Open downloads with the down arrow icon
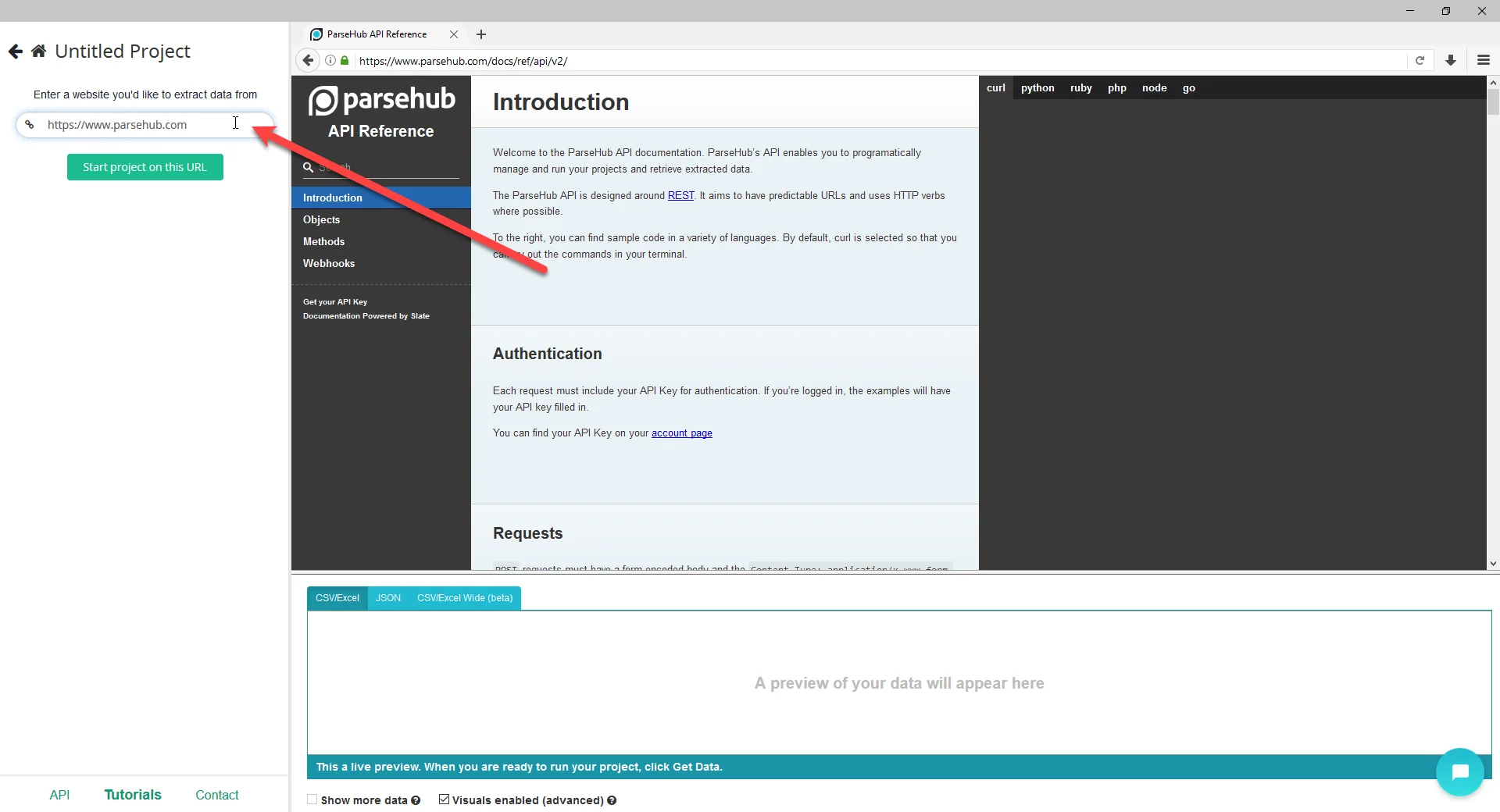Image resolution: width=1500 pixels, height=812 pixels. tap(1451, 60)
